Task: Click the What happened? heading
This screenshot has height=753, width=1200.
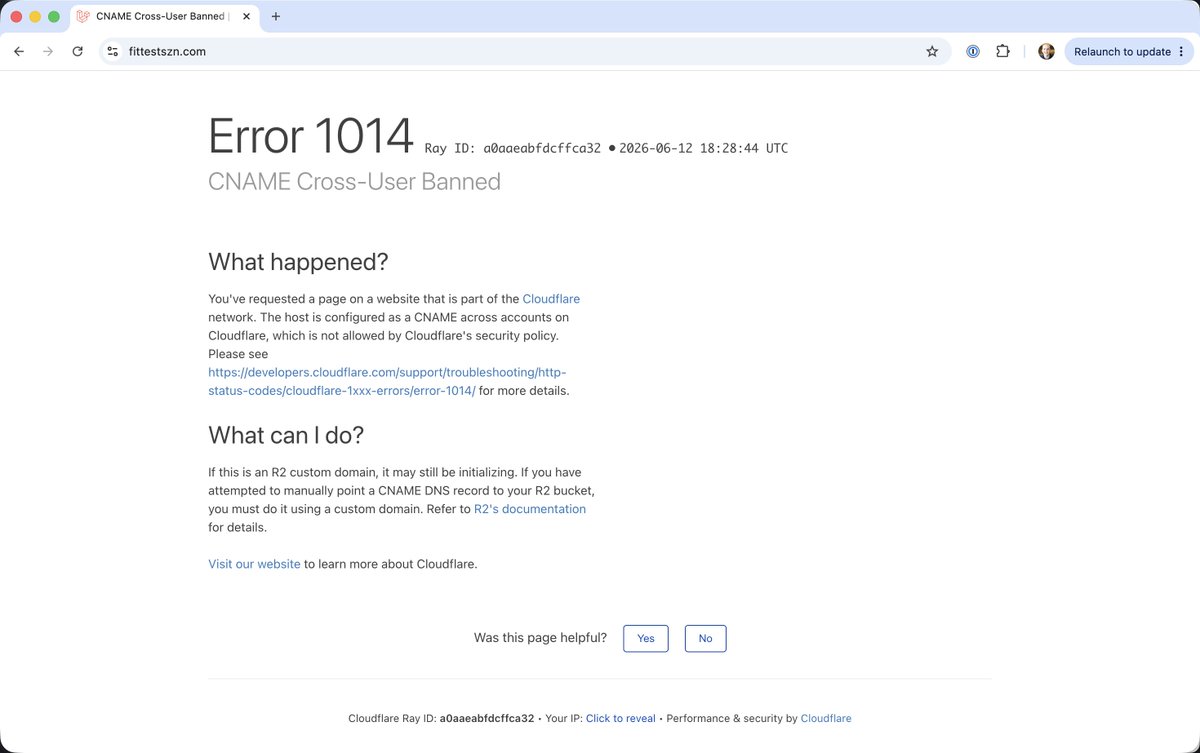Action: [x=298, y=262]
